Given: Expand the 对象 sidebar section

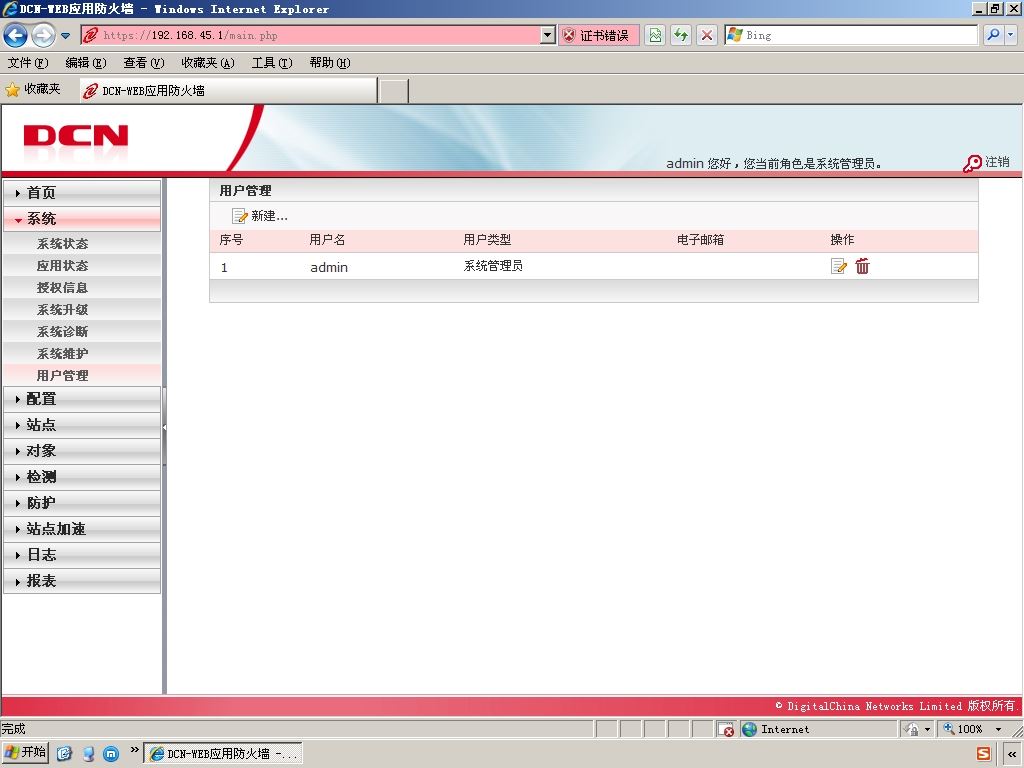Looking at the screenshot, I should coord(82,451).
